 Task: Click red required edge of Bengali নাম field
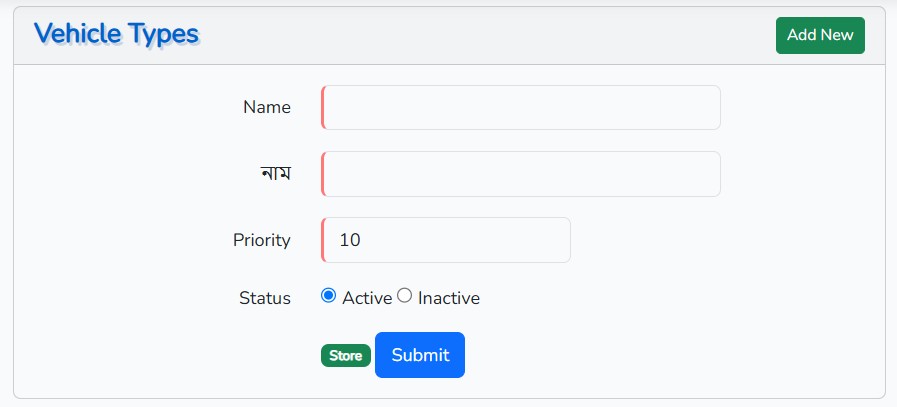(323, 174)
